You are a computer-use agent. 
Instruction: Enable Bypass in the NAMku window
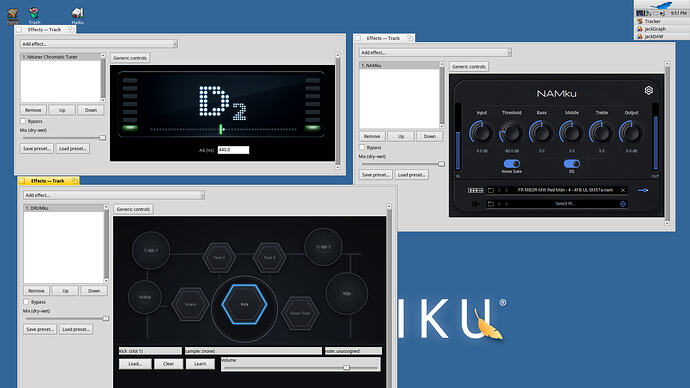coord(362,147)
